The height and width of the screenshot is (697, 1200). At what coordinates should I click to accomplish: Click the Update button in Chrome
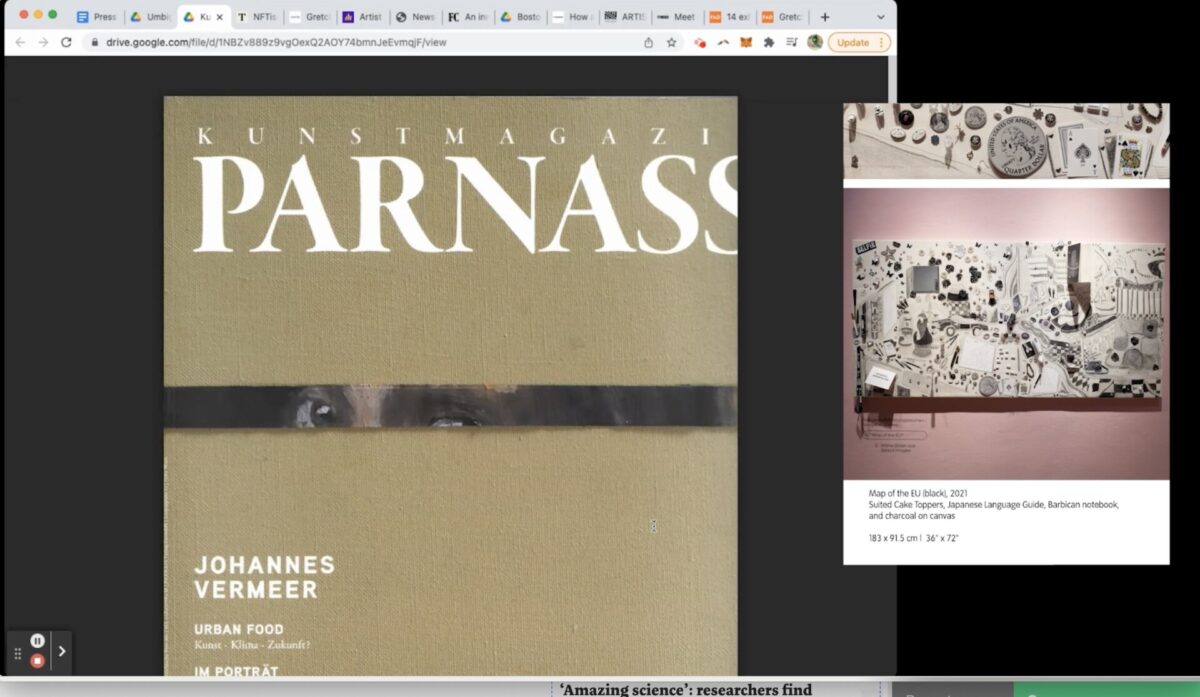853,42
